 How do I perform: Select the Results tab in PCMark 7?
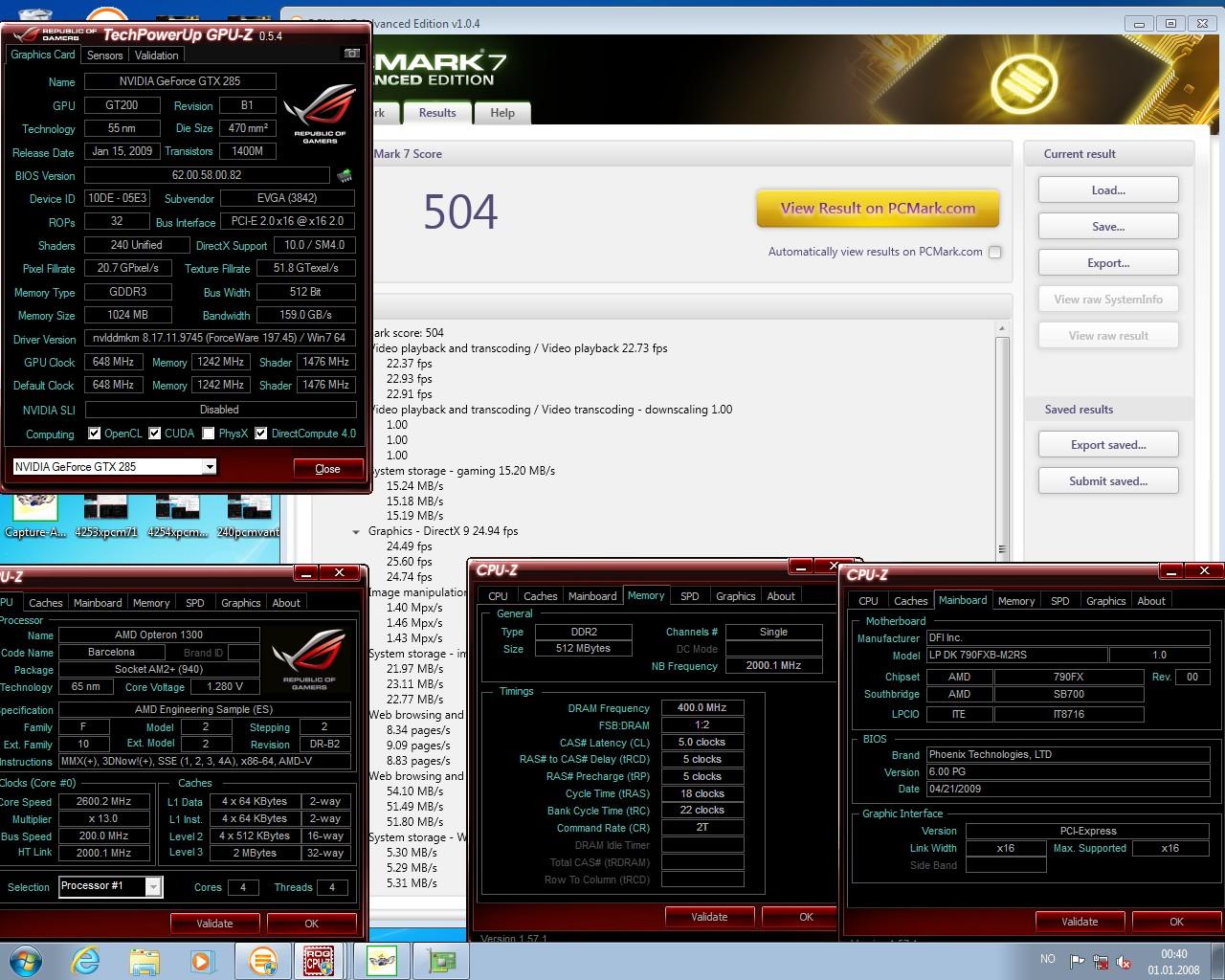(x=437, y=113)
